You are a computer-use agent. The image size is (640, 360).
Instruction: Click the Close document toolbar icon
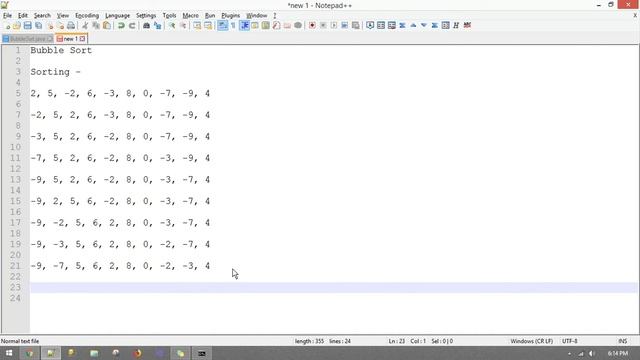coord(50,26)
